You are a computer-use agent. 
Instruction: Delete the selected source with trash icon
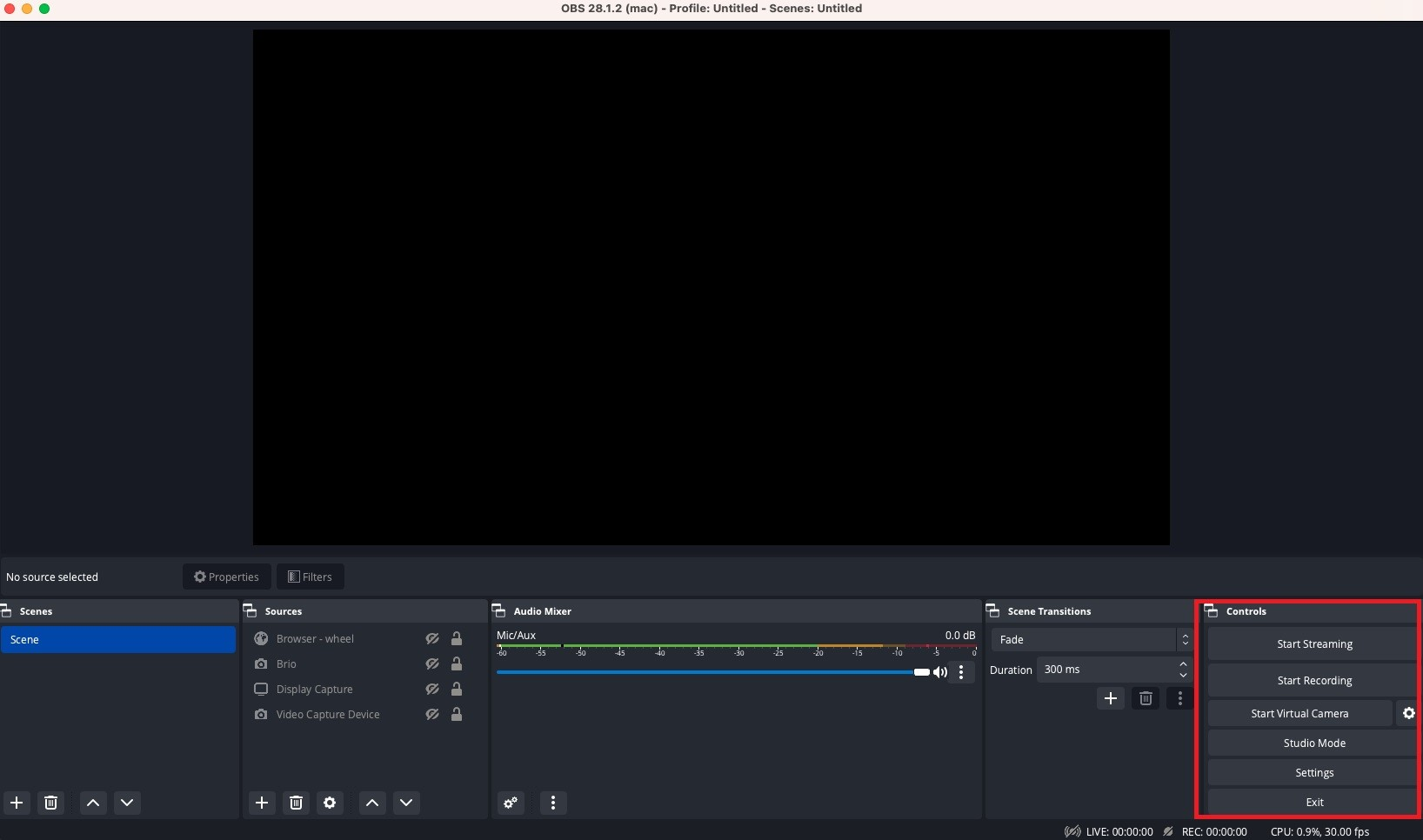(x=296, y=803)
